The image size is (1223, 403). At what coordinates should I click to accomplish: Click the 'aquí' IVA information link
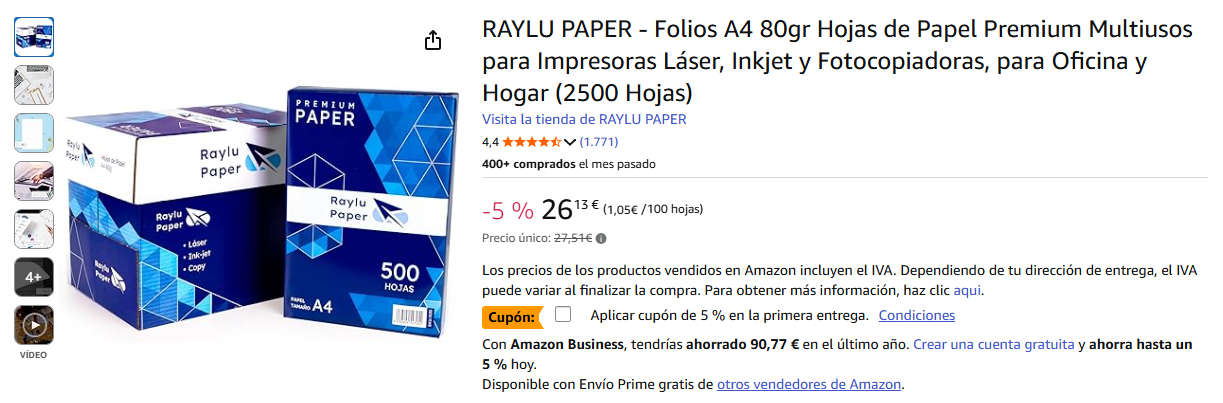click(x=967, y=290)
